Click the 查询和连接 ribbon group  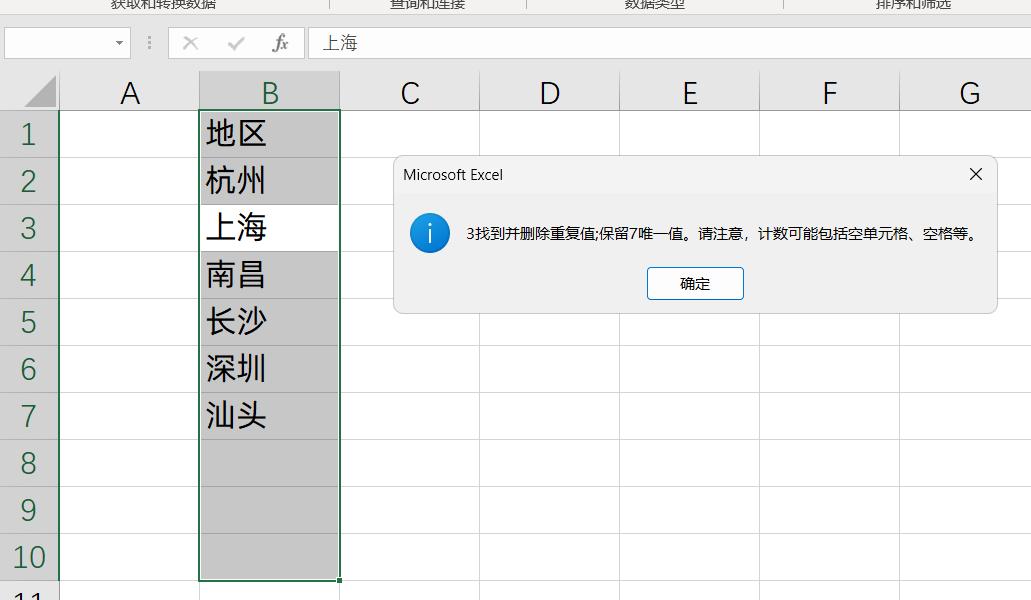point(428,5)
